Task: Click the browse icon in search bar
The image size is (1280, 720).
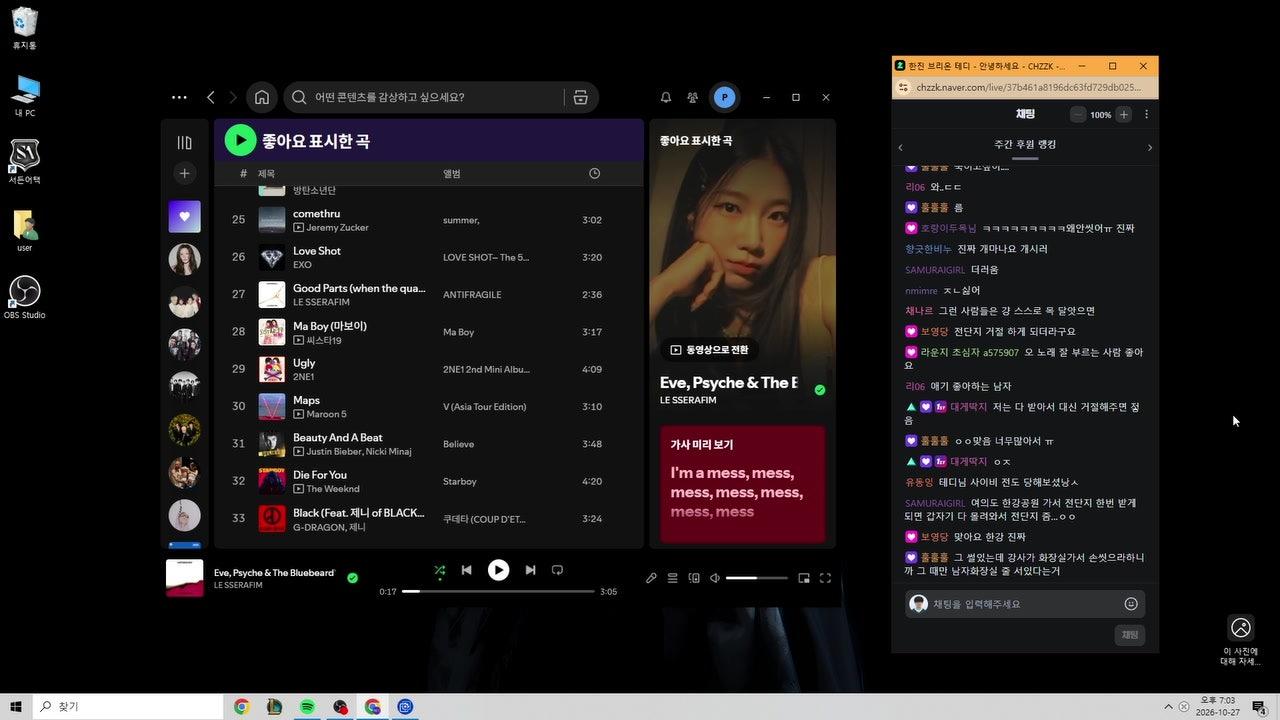Action: (x=580, y=97)
